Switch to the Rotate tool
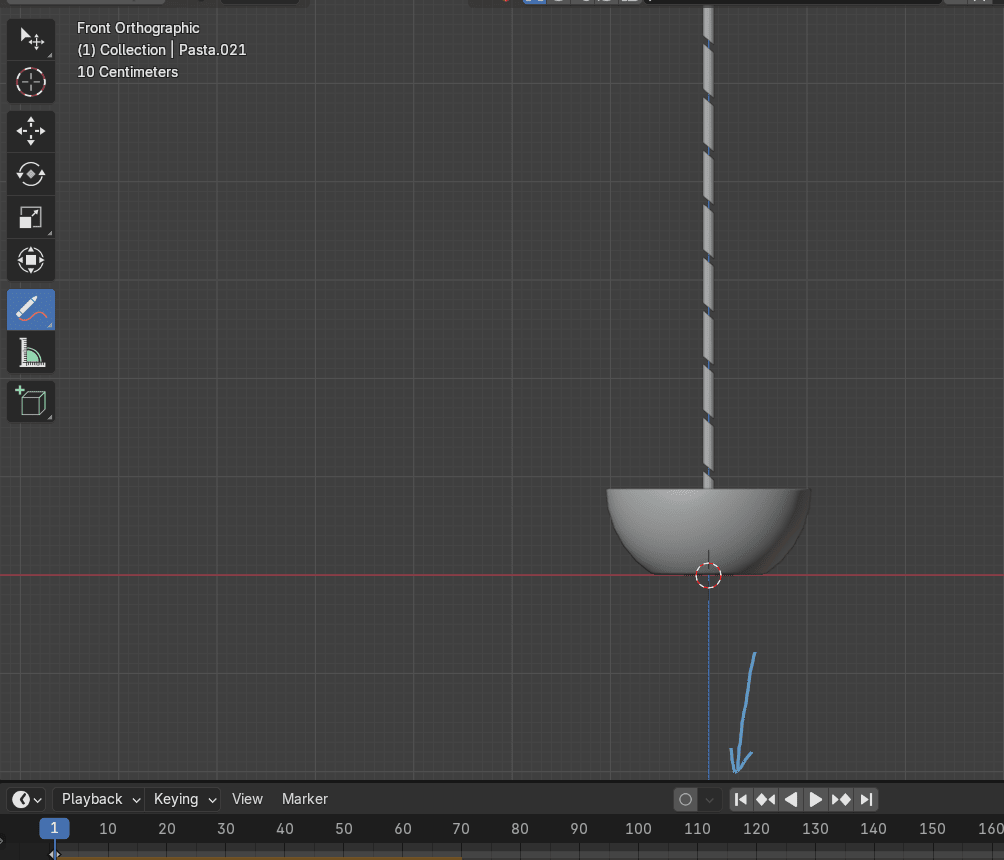 pyautogui.click(x=31, y=174)
